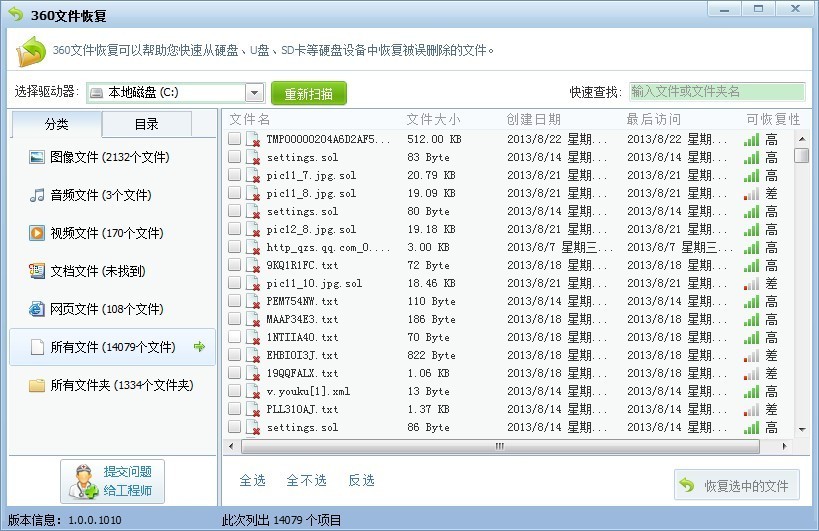Tick the MAAP34E3.txt checkbox
This screenshot has width=819, height=531.
(235, 318)
